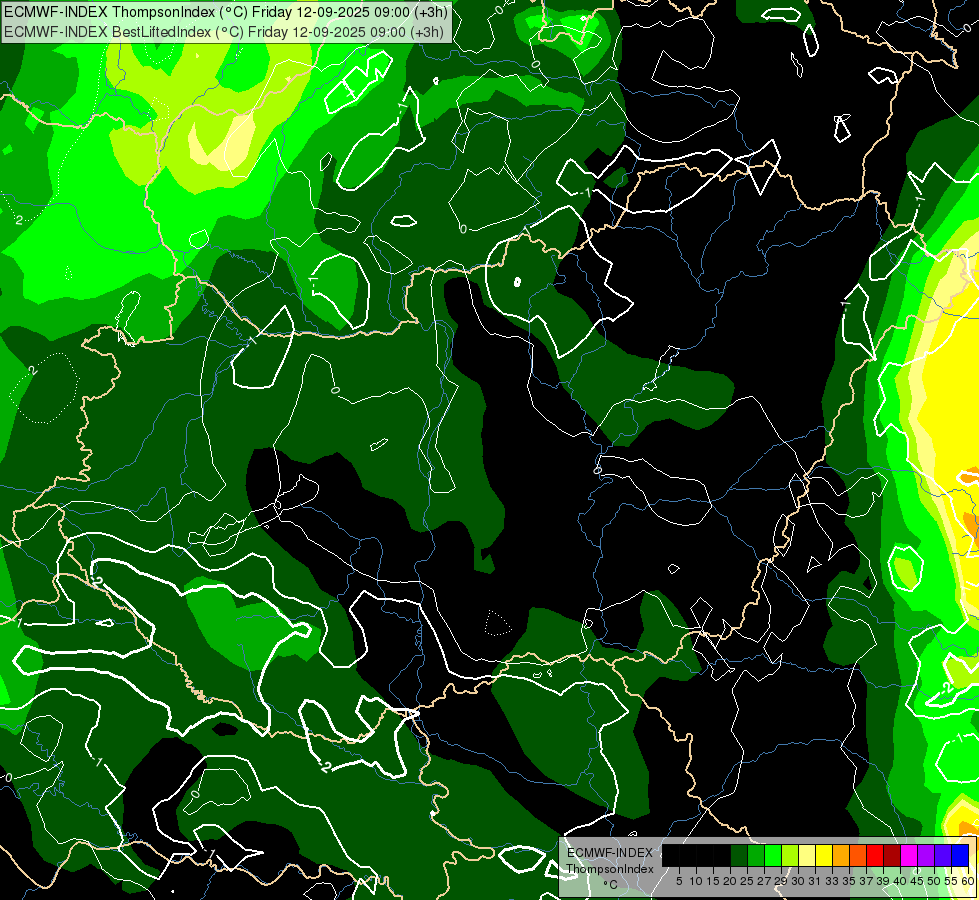The height and width of the screenshot is (900, 979).
Task: Select the purple 45-50 legend swatch
Action: click(926, 856)
